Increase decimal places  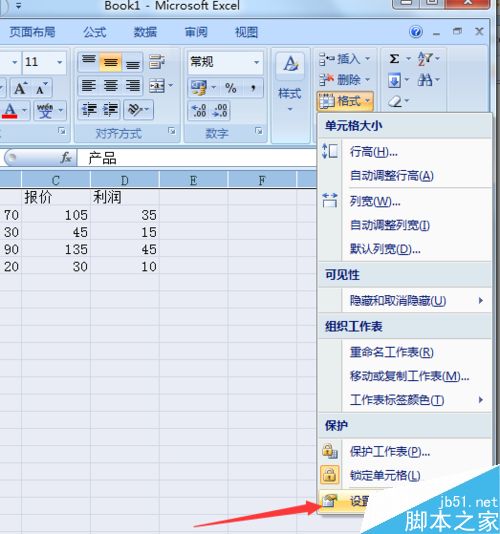click(x=199, y=110)
